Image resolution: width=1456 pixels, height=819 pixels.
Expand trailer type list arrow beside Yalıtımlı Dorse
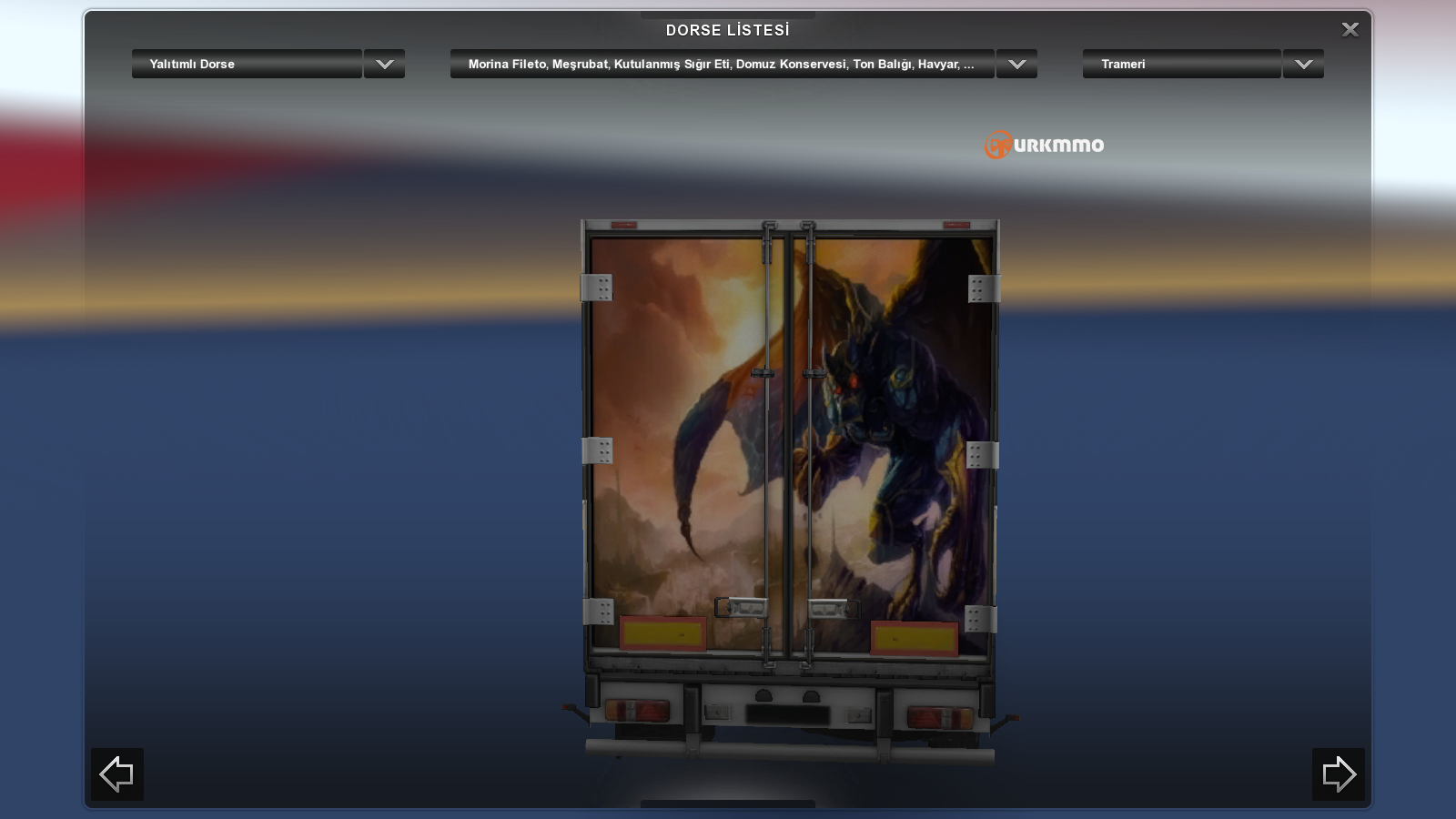coord(385,64)
